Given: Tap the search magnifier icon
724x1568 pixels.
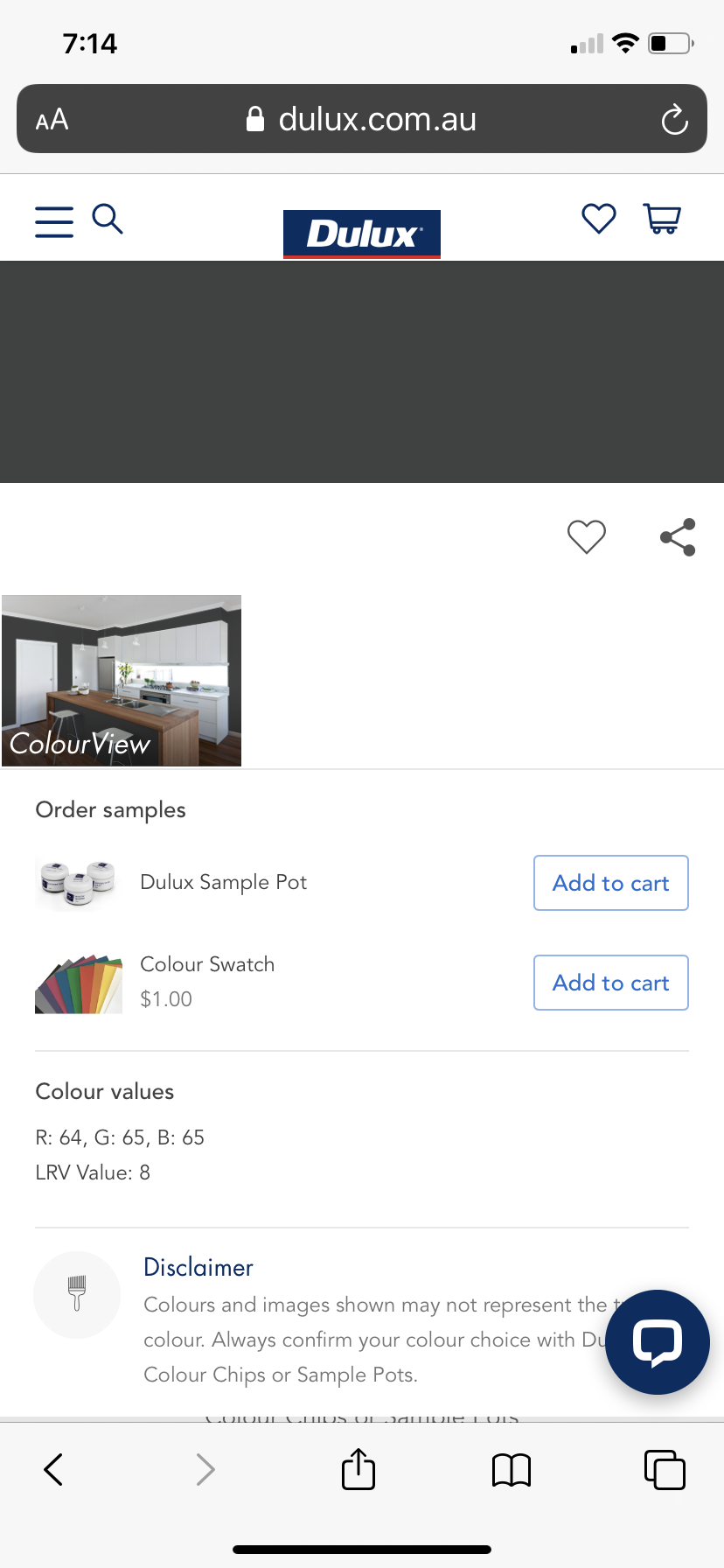Looking at the screenshot, I should (108, 219).
